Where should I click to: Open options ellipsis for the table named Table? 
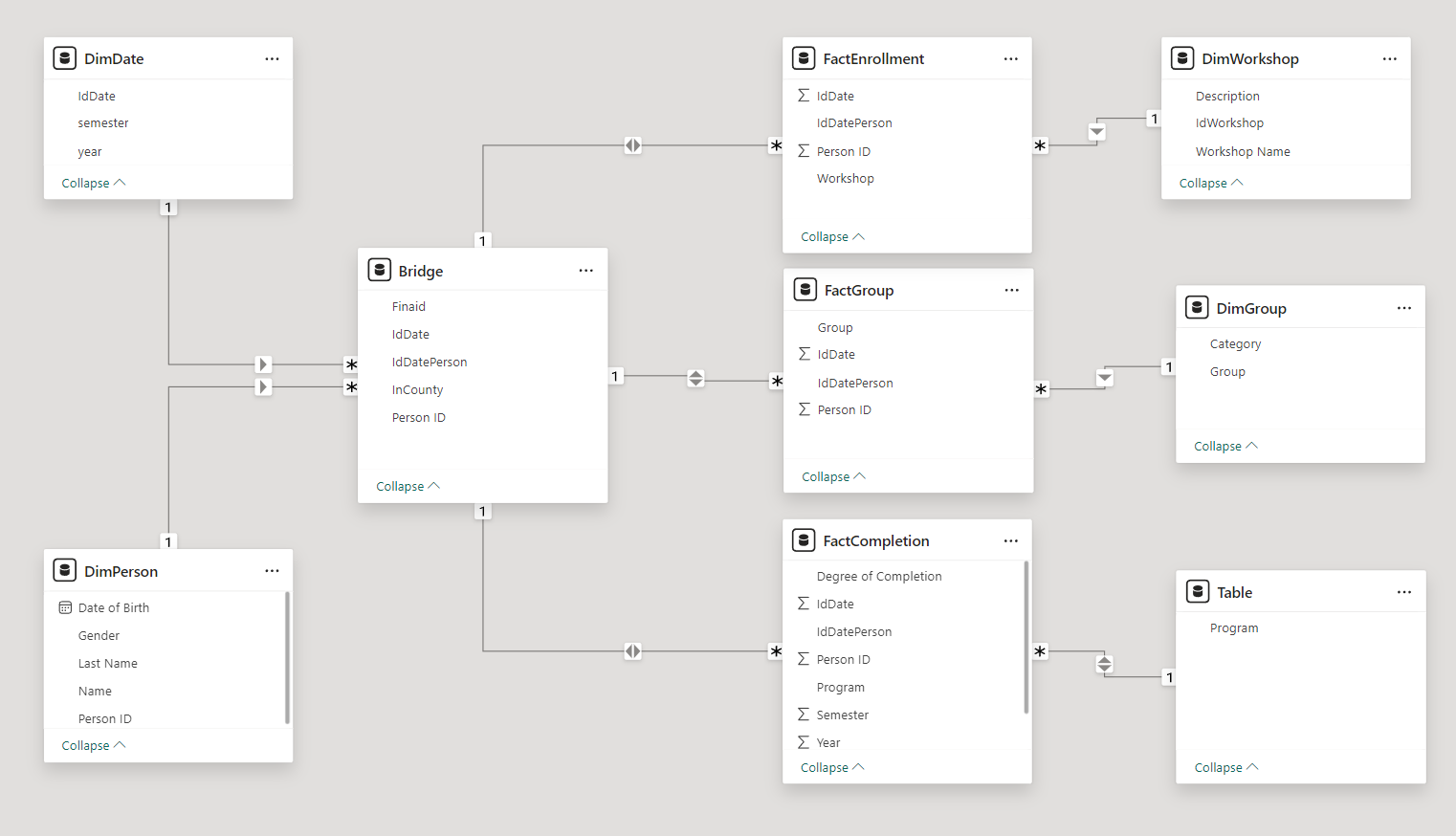(1403, 592)
